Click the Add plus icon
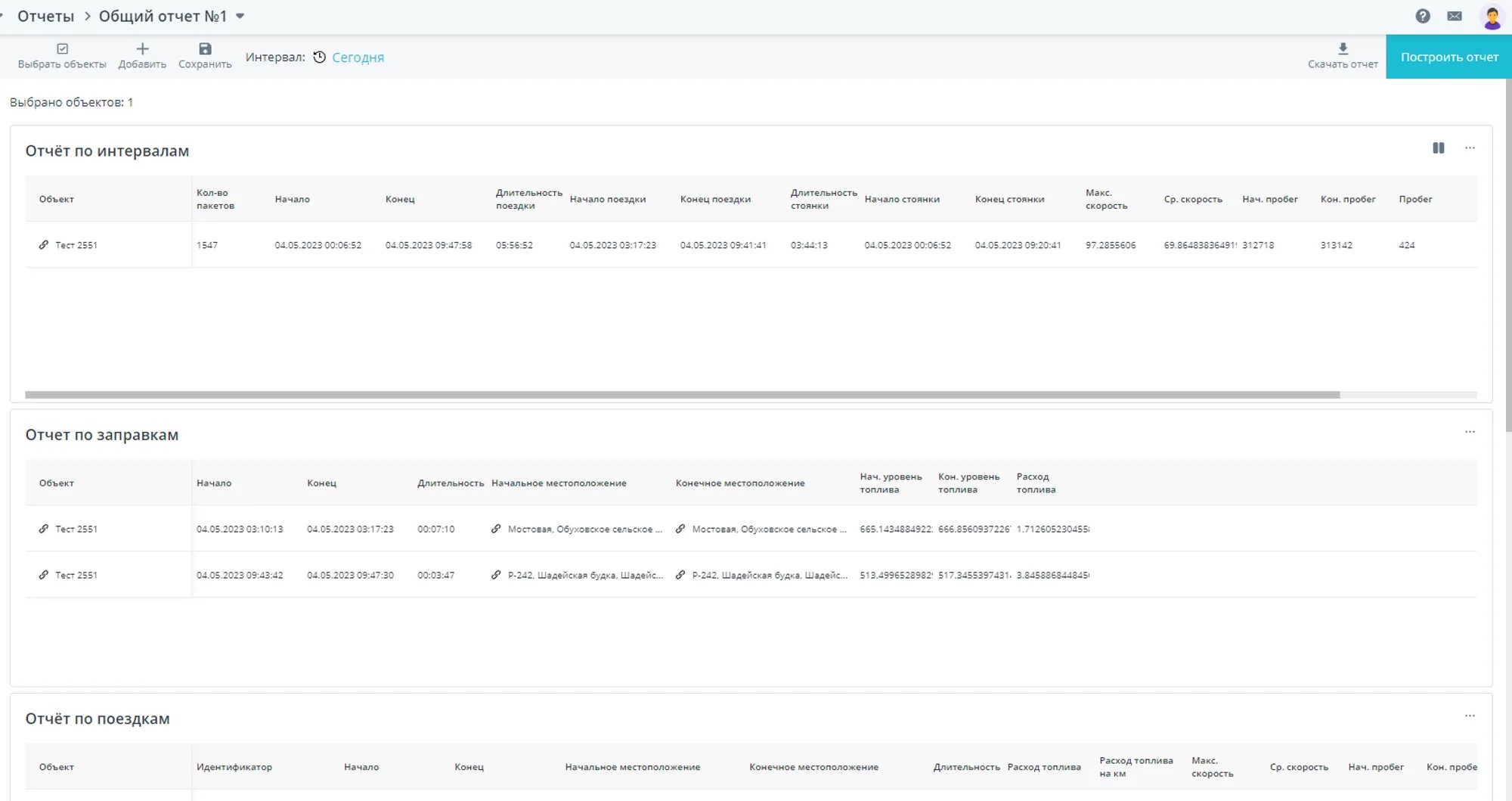Viewport: 1512px width, 801px height. point(142,49)
